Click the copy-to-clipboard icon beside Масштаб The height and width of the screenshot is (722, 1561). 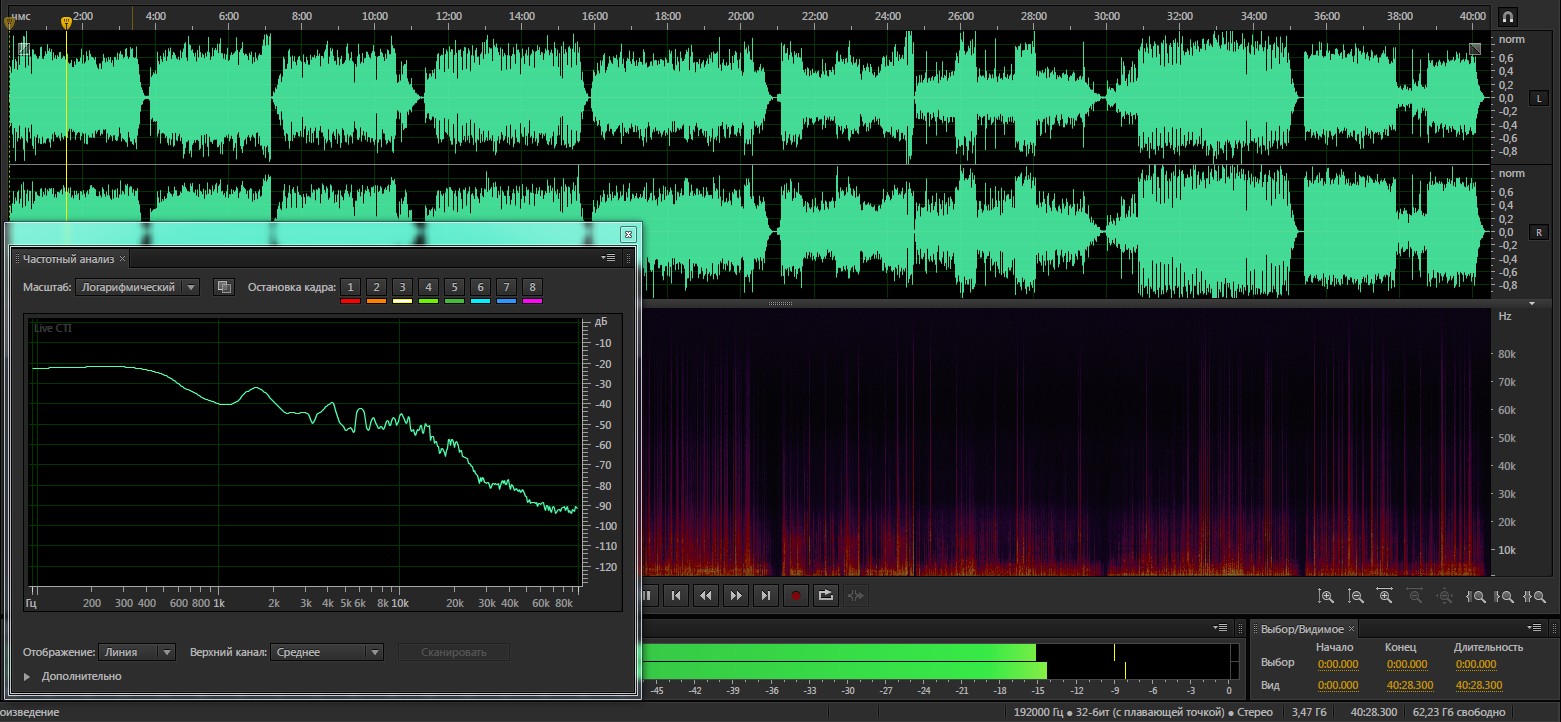[225, 287]
